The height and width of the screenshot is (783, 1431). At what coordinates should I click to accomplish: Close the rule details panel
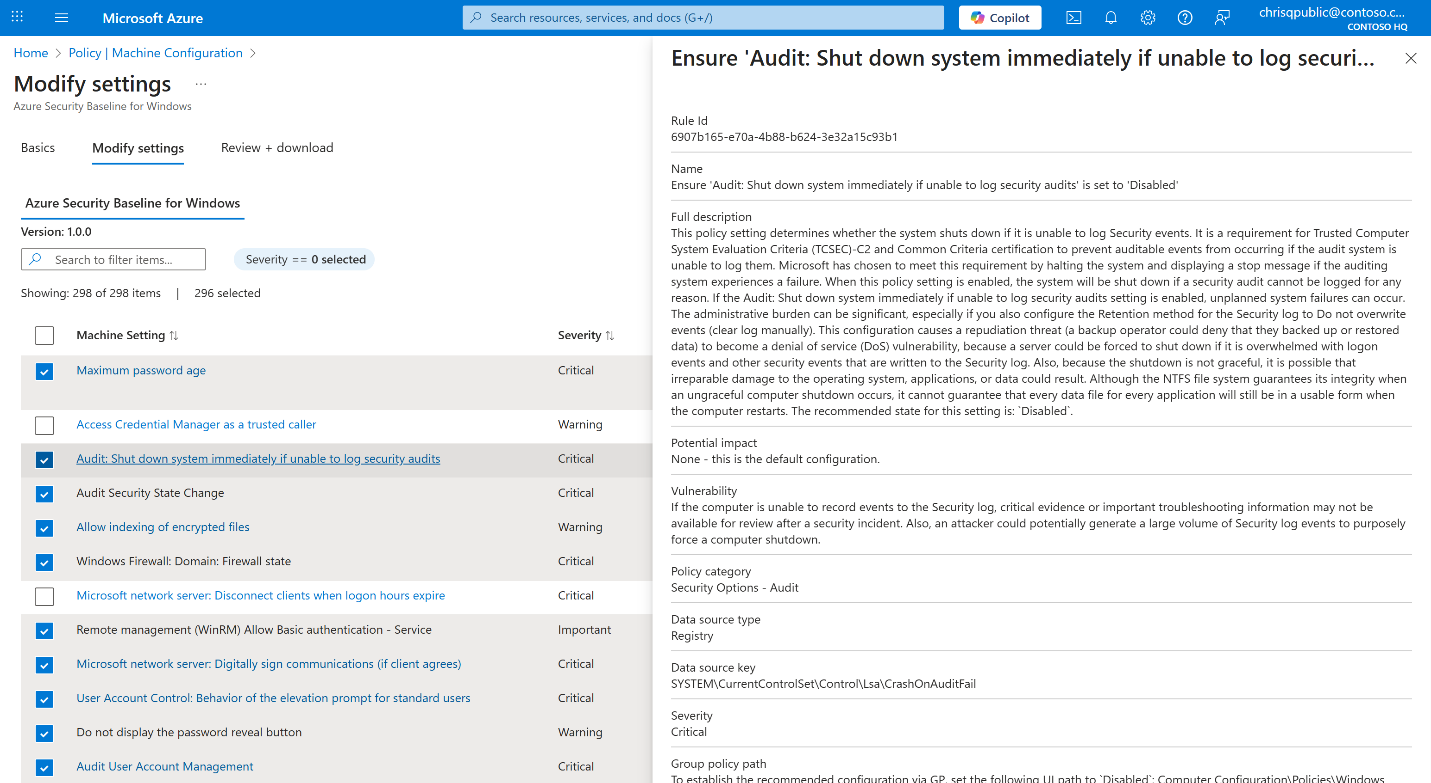(x=1411, y=59)
